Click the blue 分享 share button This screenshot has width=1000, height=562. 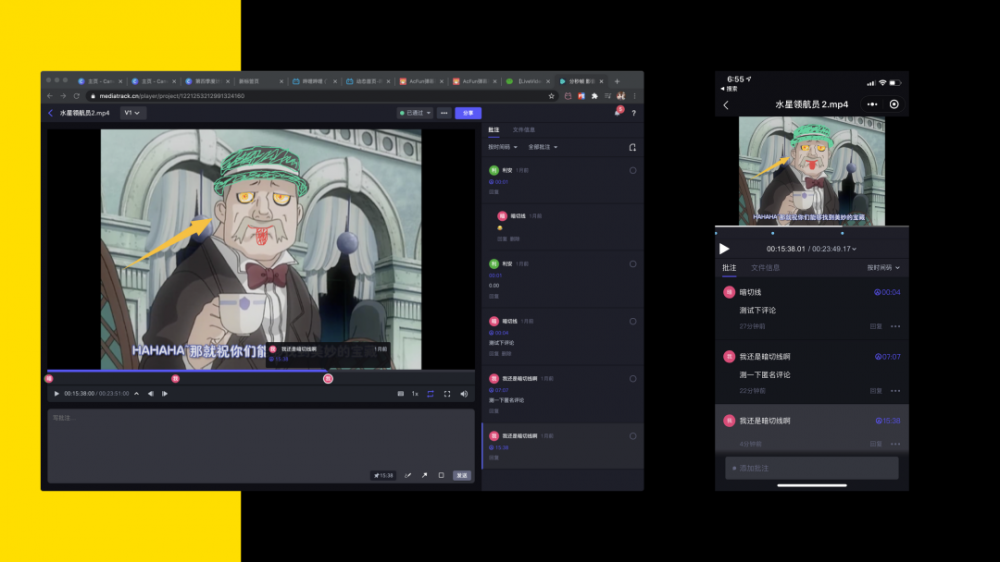tap(468, 113)
